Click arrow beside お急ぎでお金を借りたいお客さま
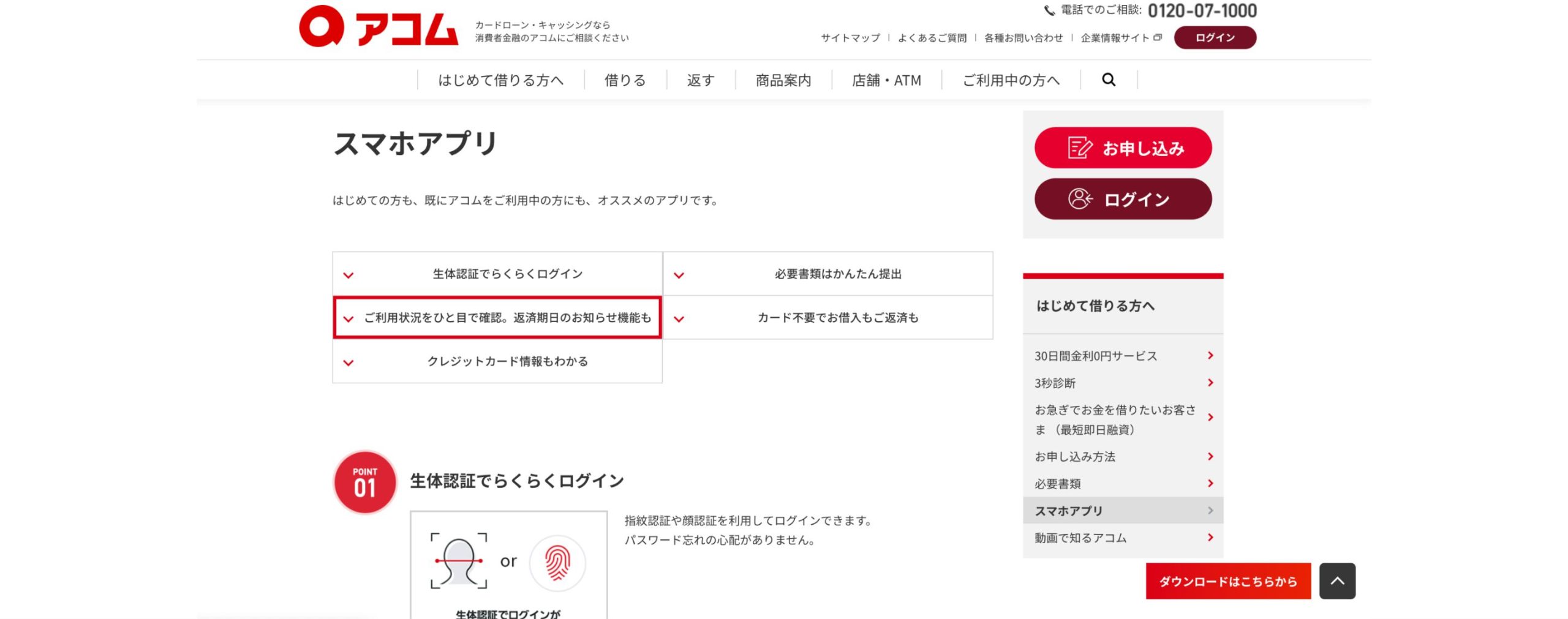The height and width of the screenshot is (619, 1568). pos(1210,418)
